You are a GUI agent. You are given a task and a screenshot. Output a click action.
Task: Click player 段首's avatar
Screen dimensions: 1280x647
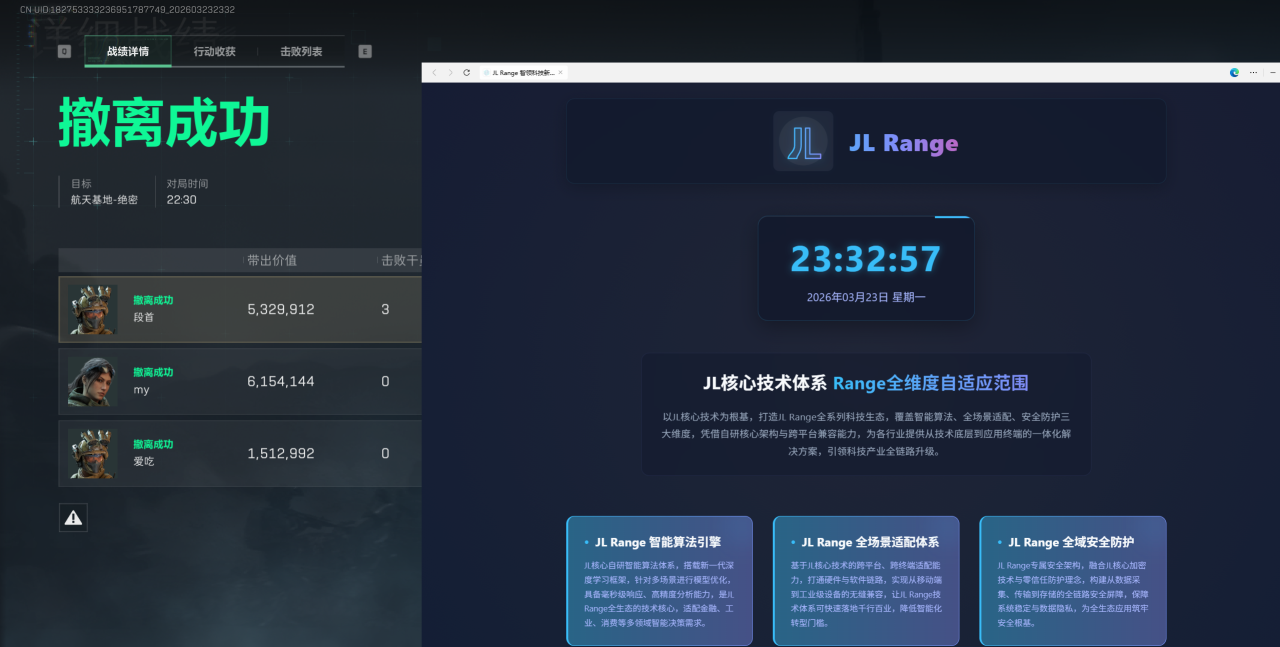pyautogui.click(x=93, y=309)
